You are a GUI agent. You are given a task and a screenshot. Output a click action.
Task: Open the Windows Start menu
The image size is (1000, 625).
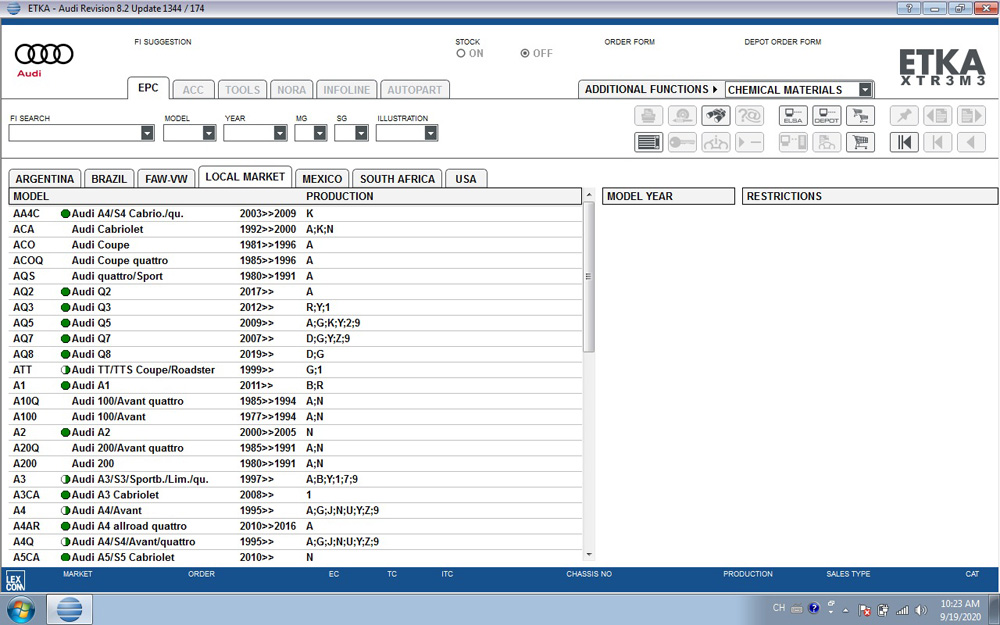pos(20,610)
